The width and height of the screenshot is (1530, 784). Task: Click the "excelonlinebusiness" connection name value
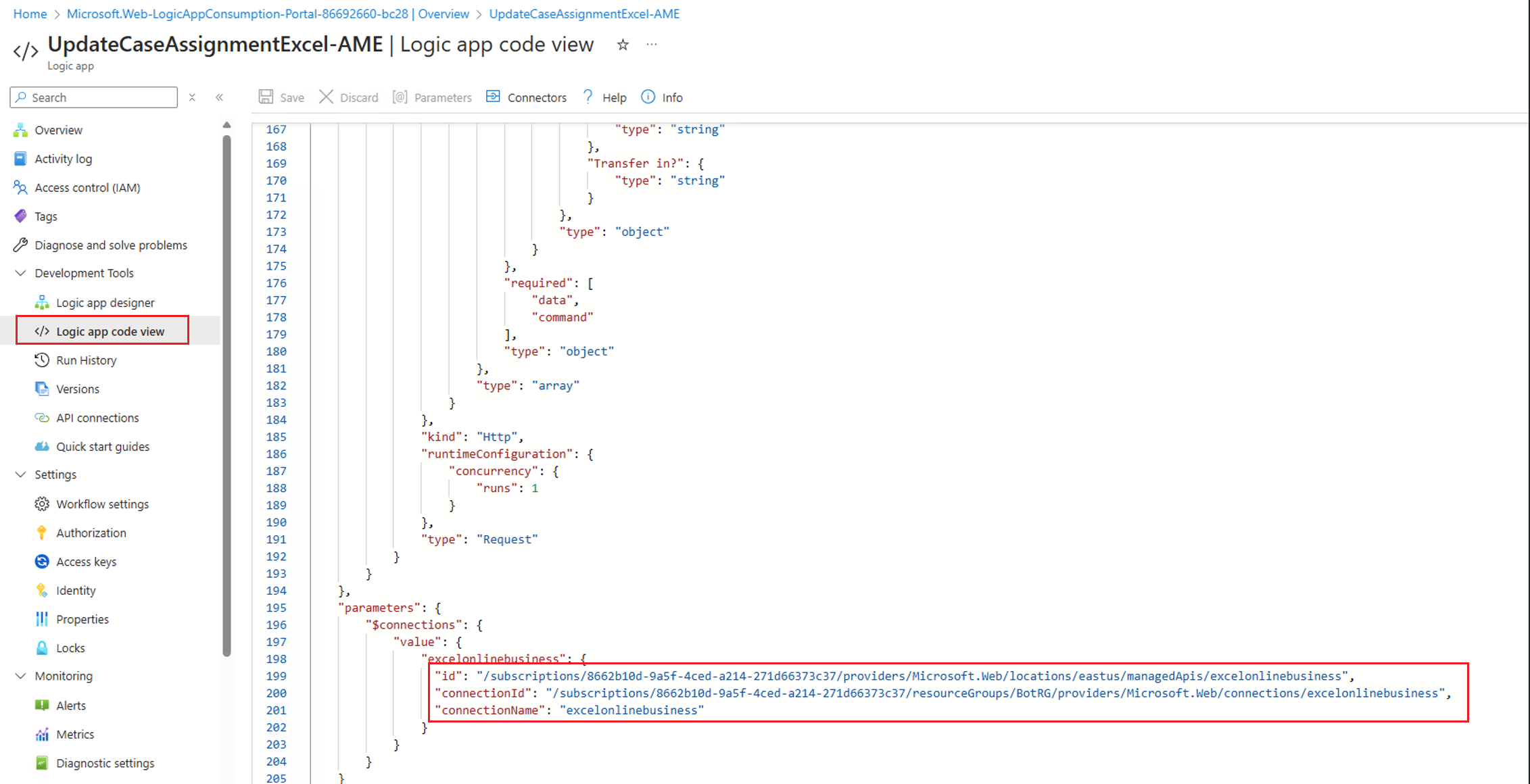pyautogui.click(x=632, y=710)
